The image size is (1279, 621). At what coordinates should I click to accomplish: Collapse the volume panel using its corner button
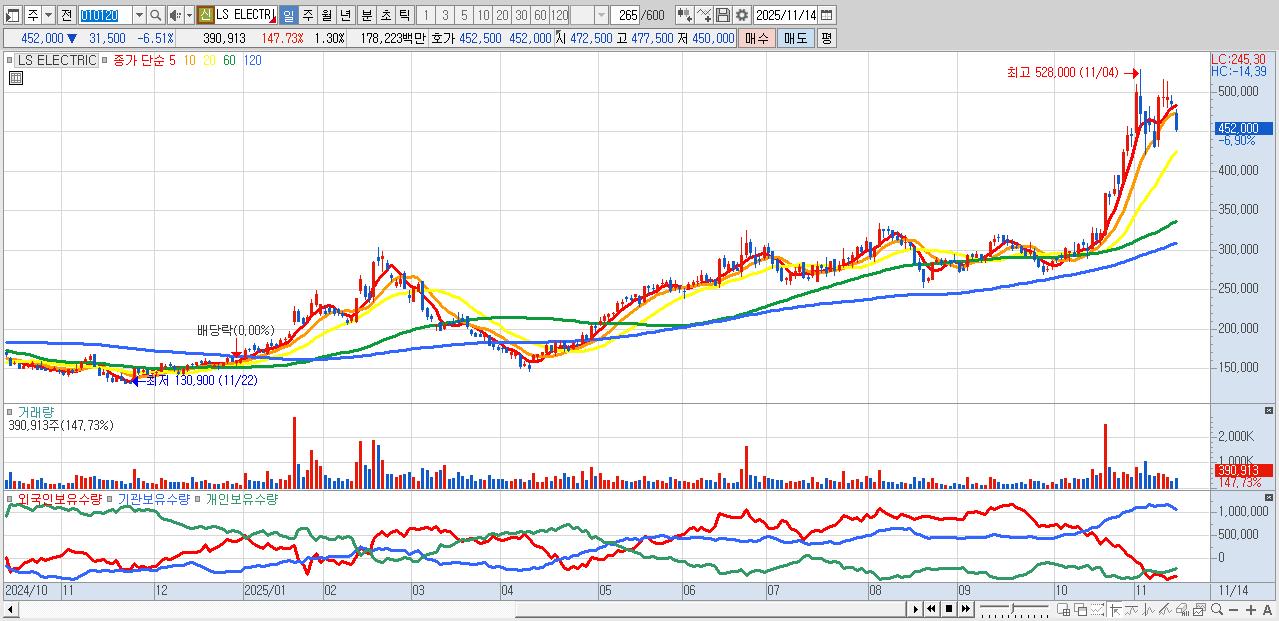point(1270,410)
